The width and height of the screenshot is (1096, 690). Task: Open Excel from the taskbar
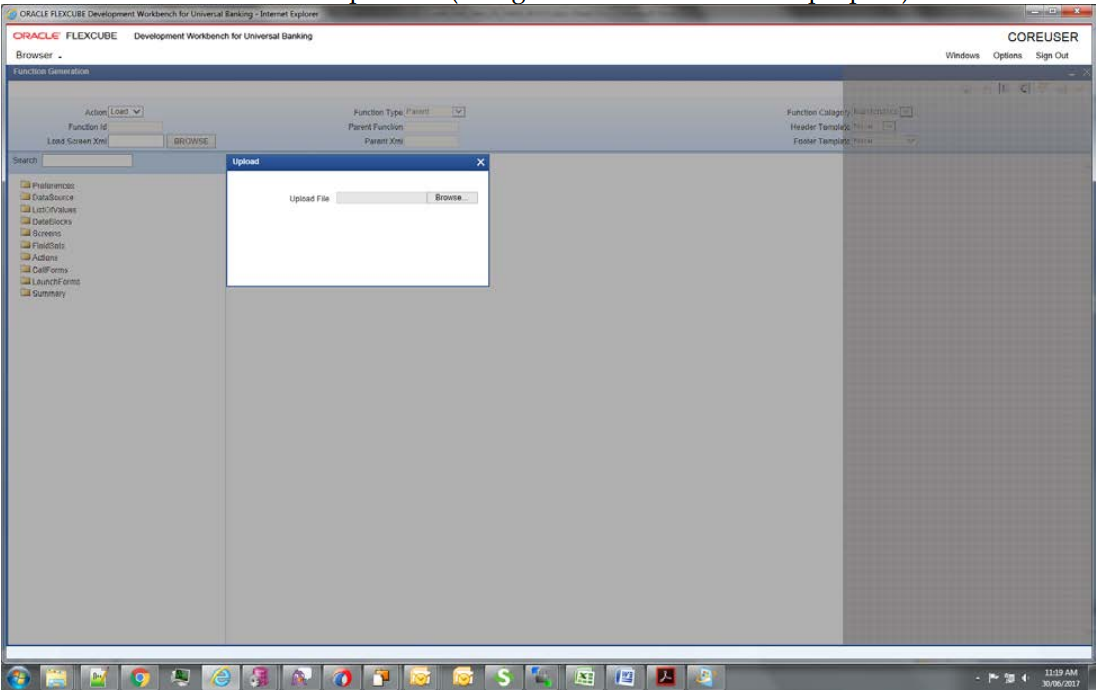pos(584,677)
